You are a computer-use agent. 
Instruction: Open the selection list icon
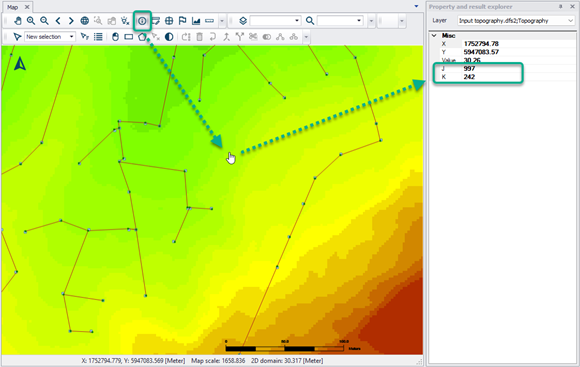(98, 37)
